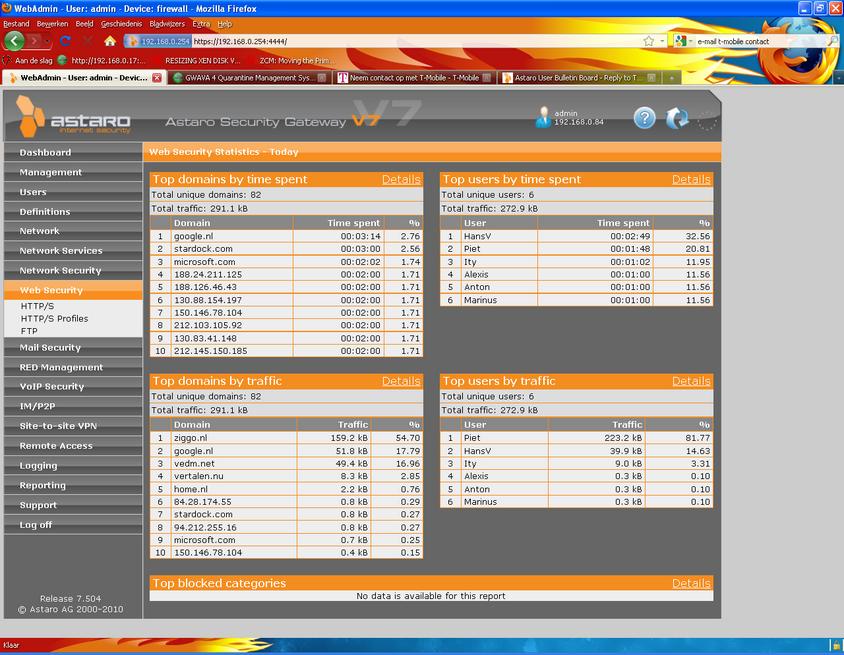Click Log off in the sidebar
Image resolution: width=844 pixels, height=655 pixels.
[x=36, y=525]
